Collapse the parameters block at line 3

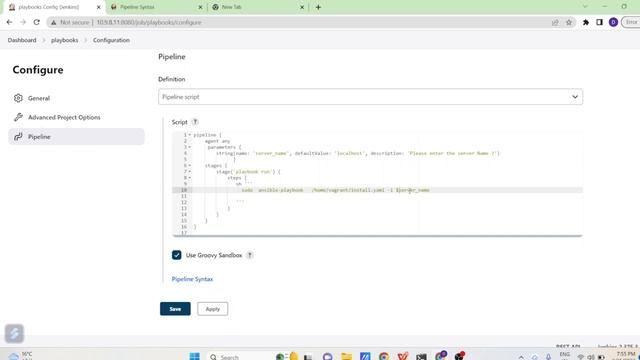(x=190, y=147)
